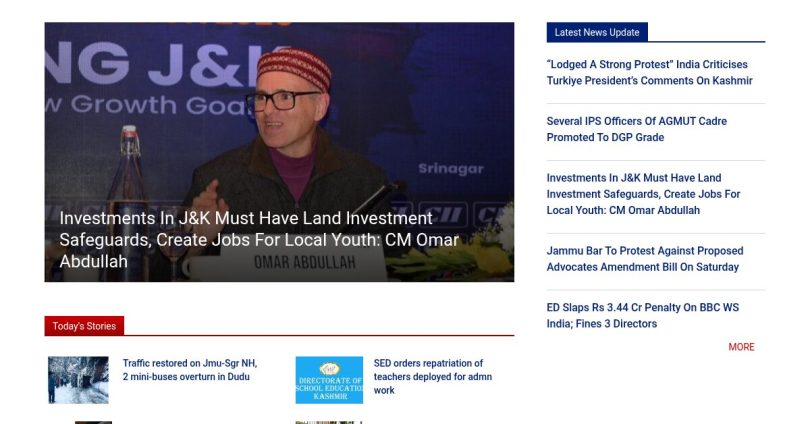Open sidebar link about Investments in J&K

(x=643, y=194)
